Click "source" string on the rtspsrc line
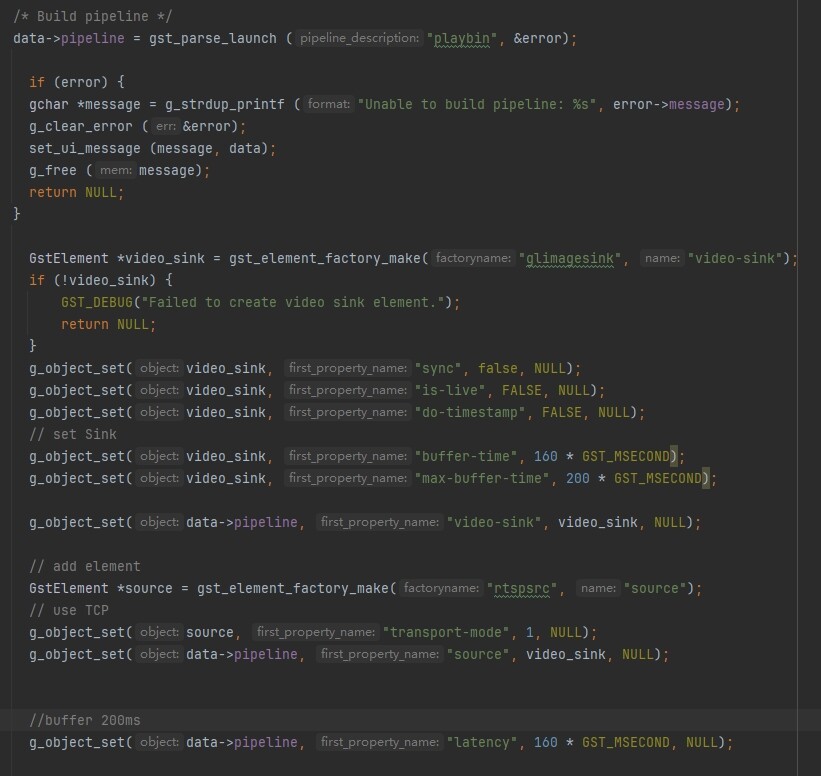821x776 pixels. click(x=654, y=588)
